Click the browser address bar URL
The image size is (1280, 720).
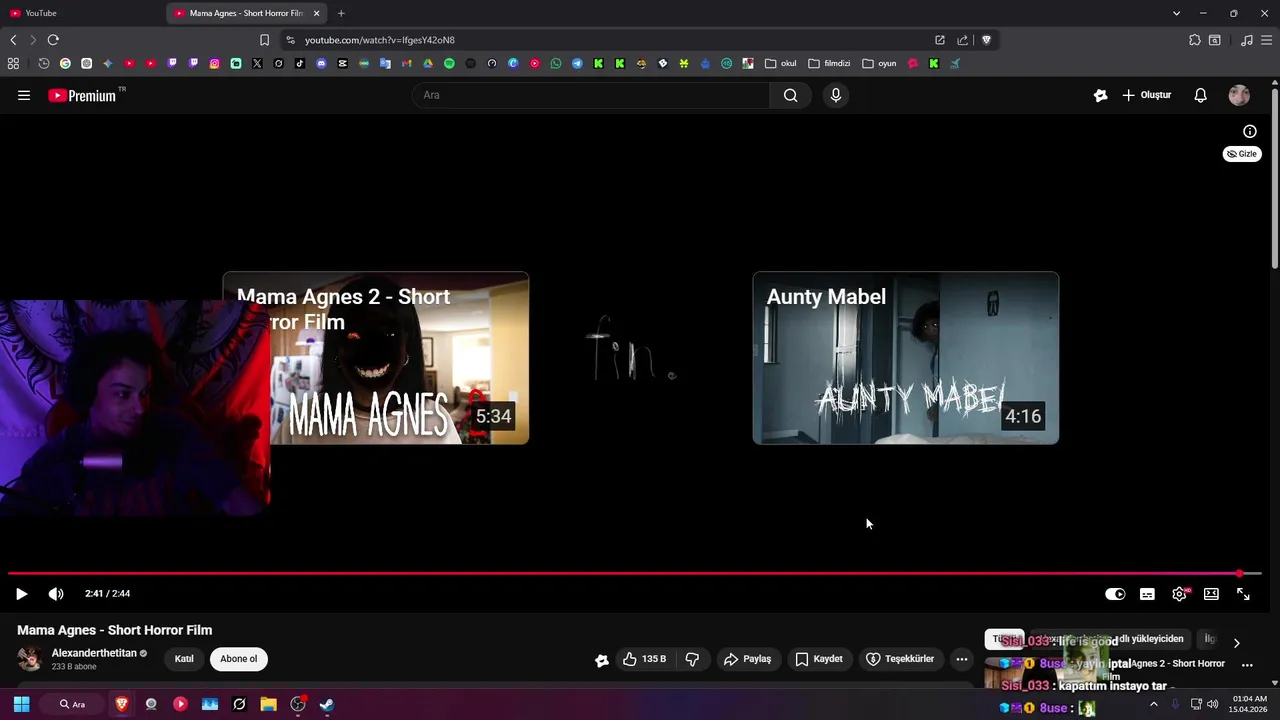click(380, 40)
